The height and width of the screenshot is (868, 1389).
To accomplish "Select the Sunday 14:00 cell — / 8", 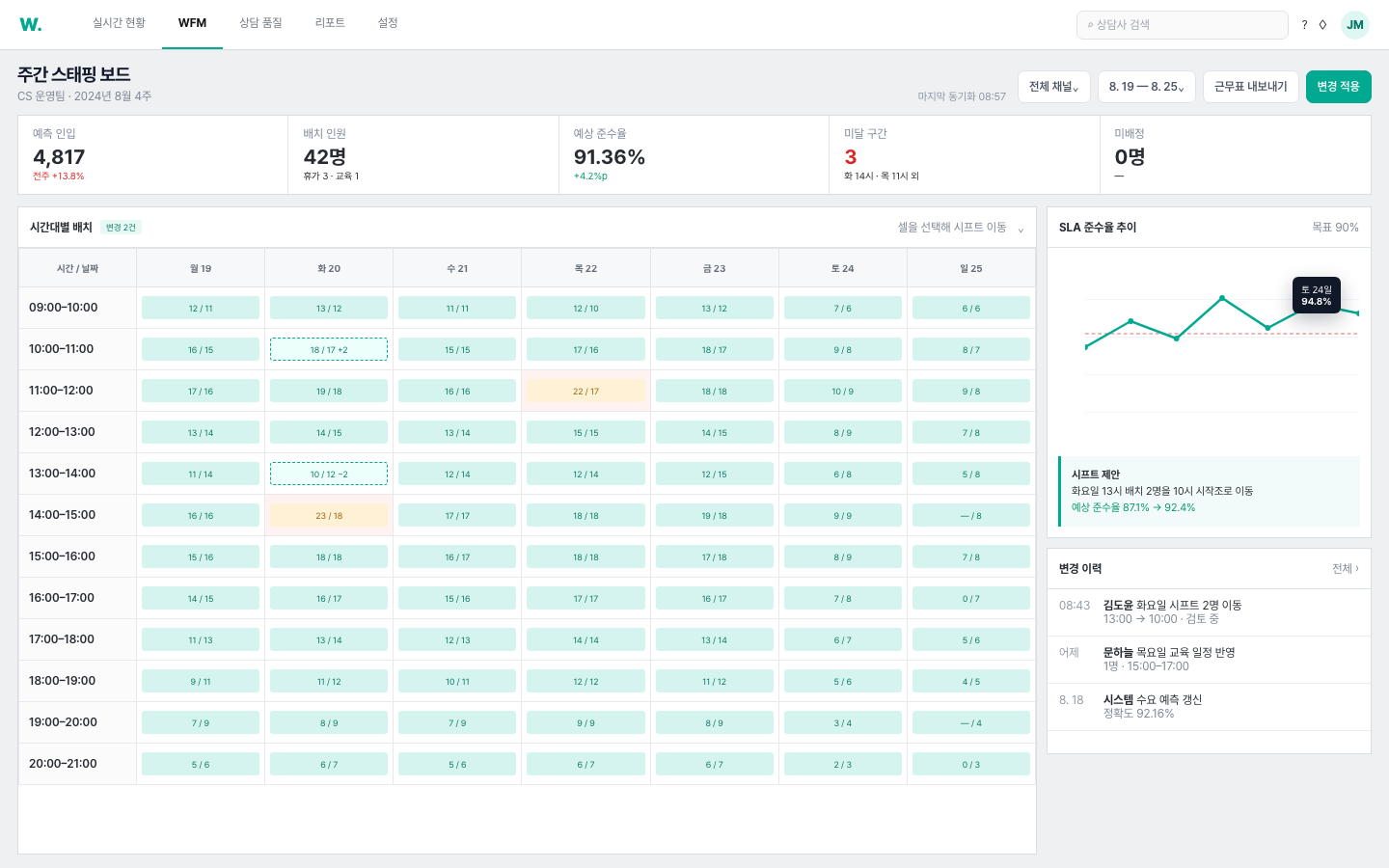I will 971,515.
